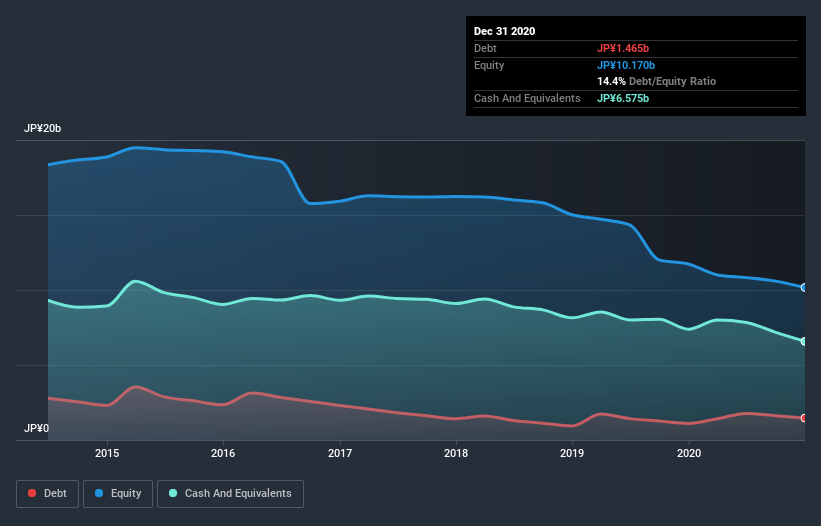
Task: Toggle the Cash And Equivalents legend button
Action: pyautogui.click(x=230, y=494)
